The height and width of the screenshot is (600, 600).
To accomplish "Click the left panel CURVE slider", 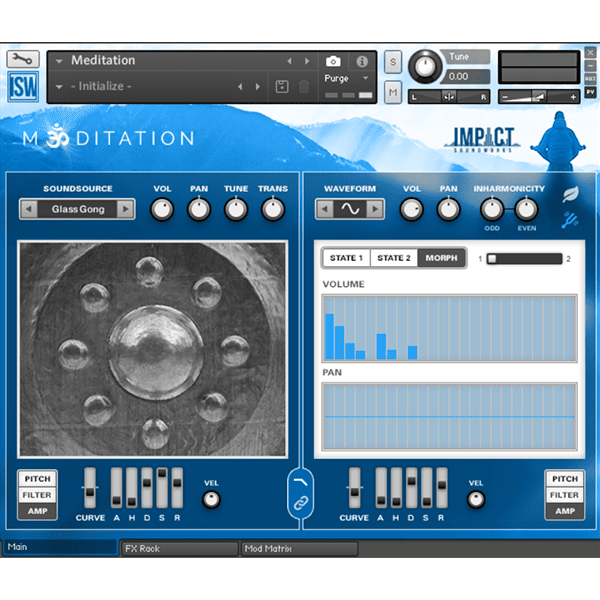I will pos(90,488).
